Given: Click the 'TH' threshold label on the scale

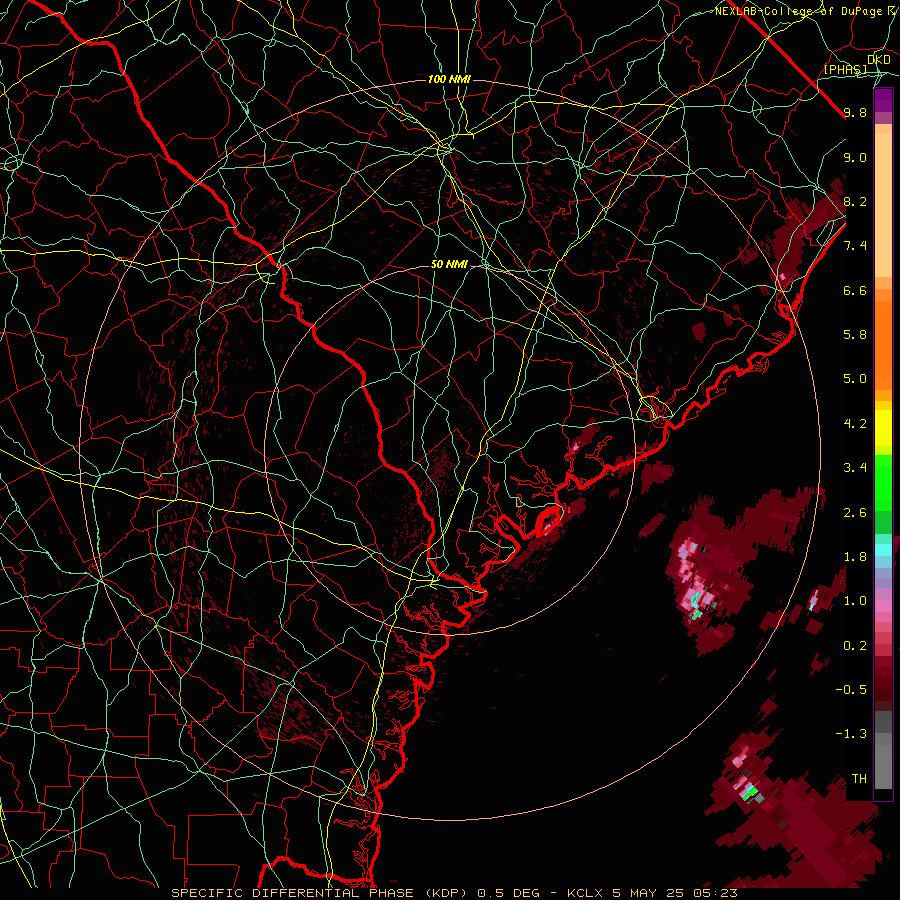Looking at the screenshot, I should tap(859, 779).
